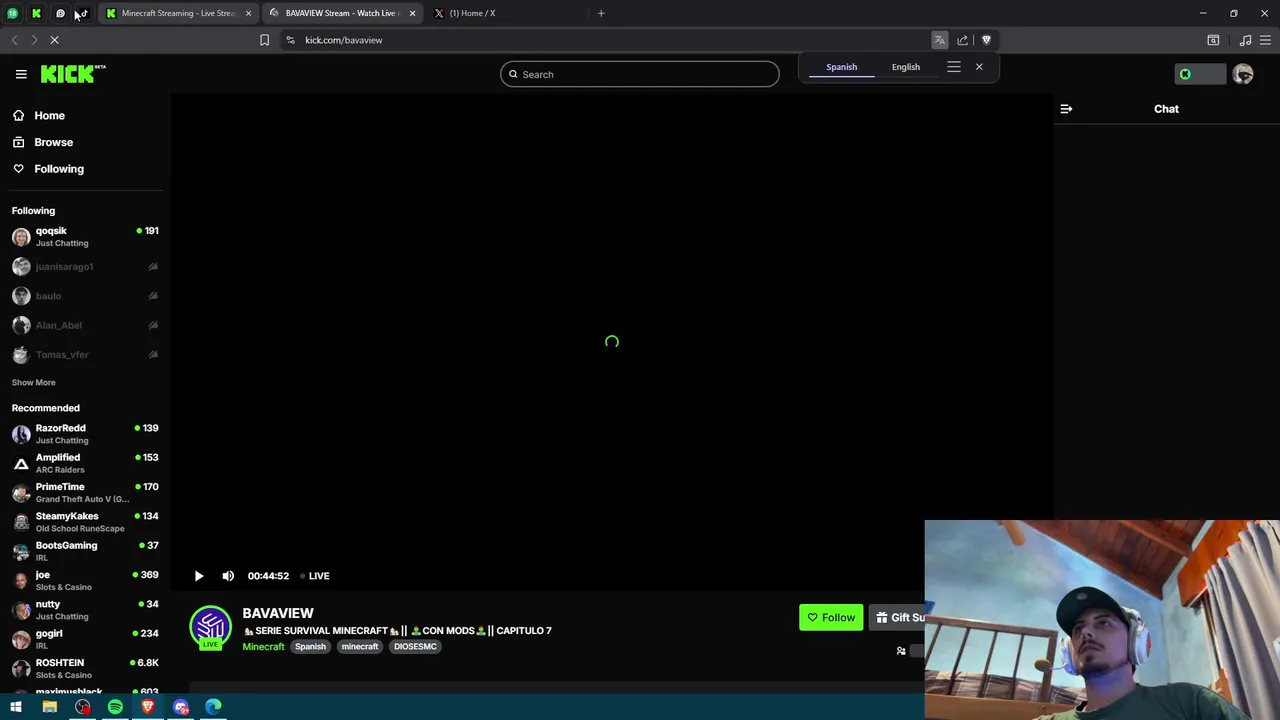Image resolution: width=1280 pixels, height=720 pixels.
Task: Collapse the chat panel arrow icon
Action: pyautogui.click(x=1066, y=109)
